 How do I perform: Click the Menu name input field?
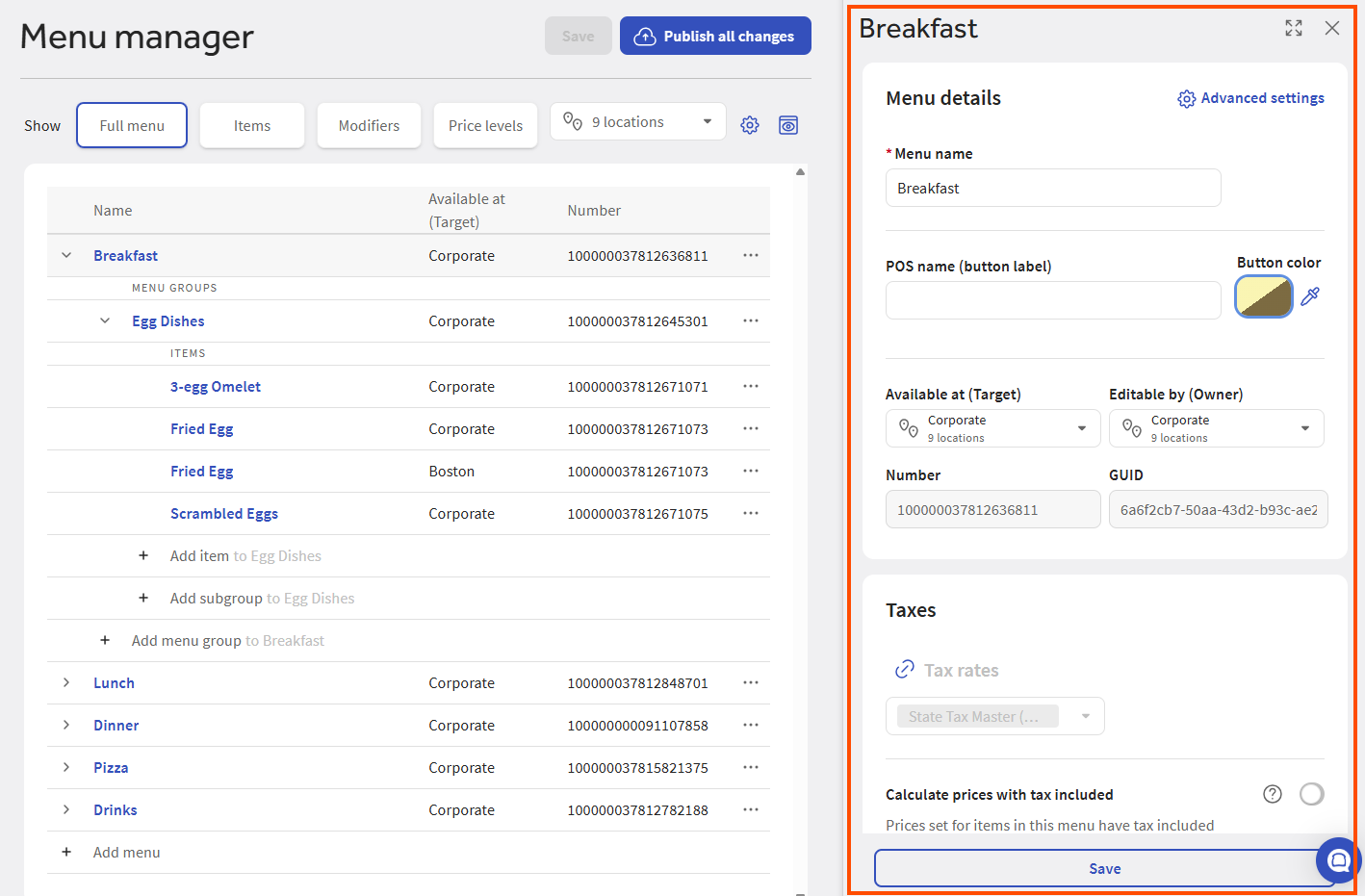[1053, 188]
